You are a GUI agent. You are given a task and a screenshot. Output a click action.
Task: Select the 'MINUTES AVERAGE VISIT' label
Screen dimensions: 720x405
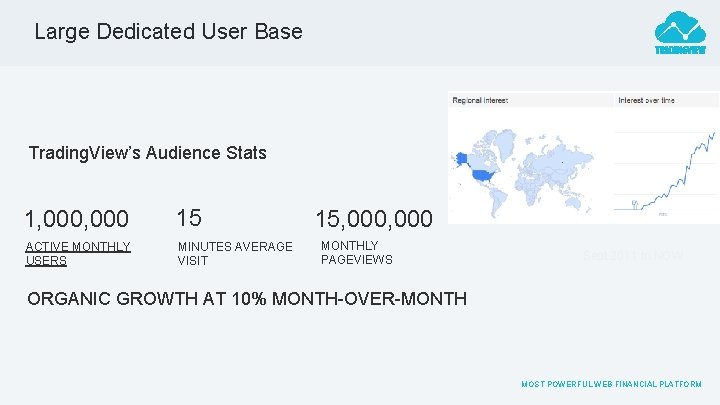[x=235, y=253]
